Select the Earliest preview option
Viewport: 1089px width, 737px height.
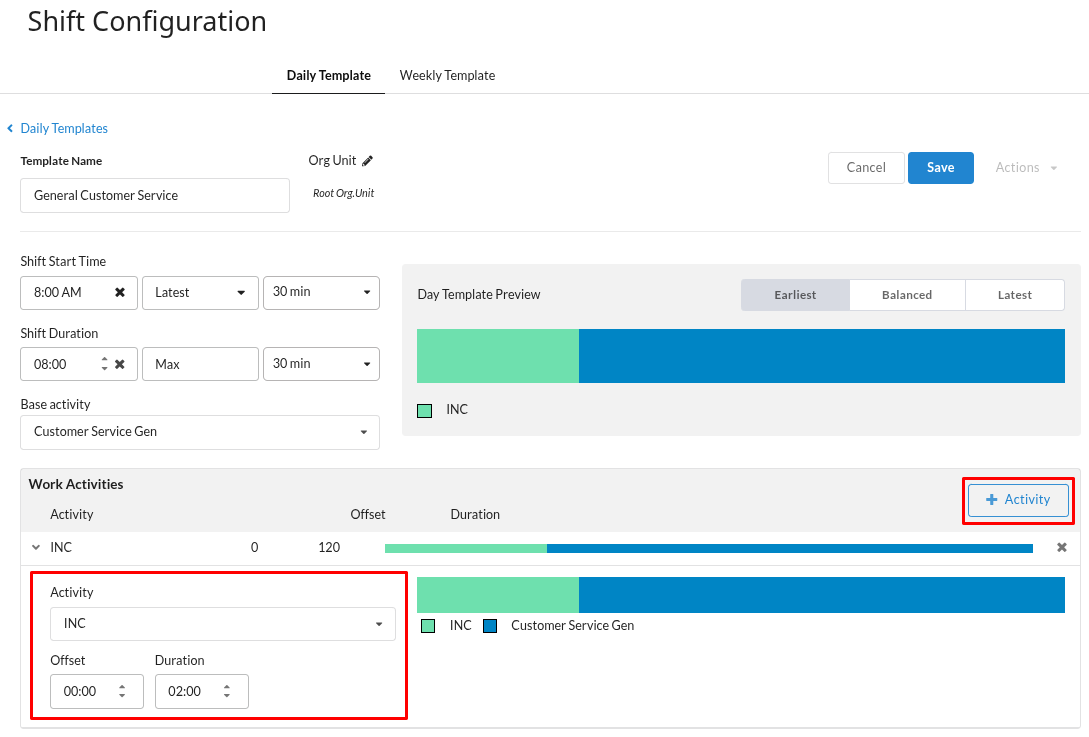795,295
